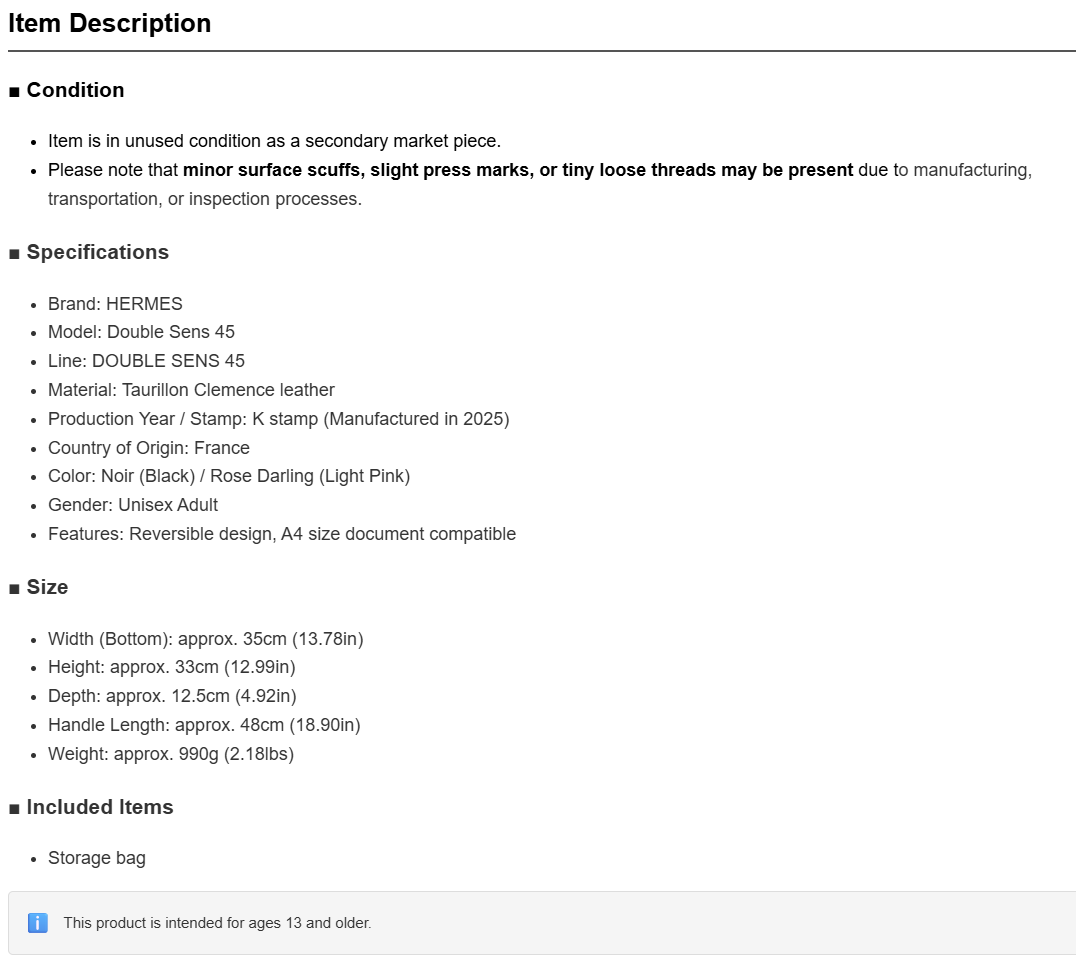1076x965 pixels.
Task: Click the Size section heading
Action: click(x=47, y=587)
